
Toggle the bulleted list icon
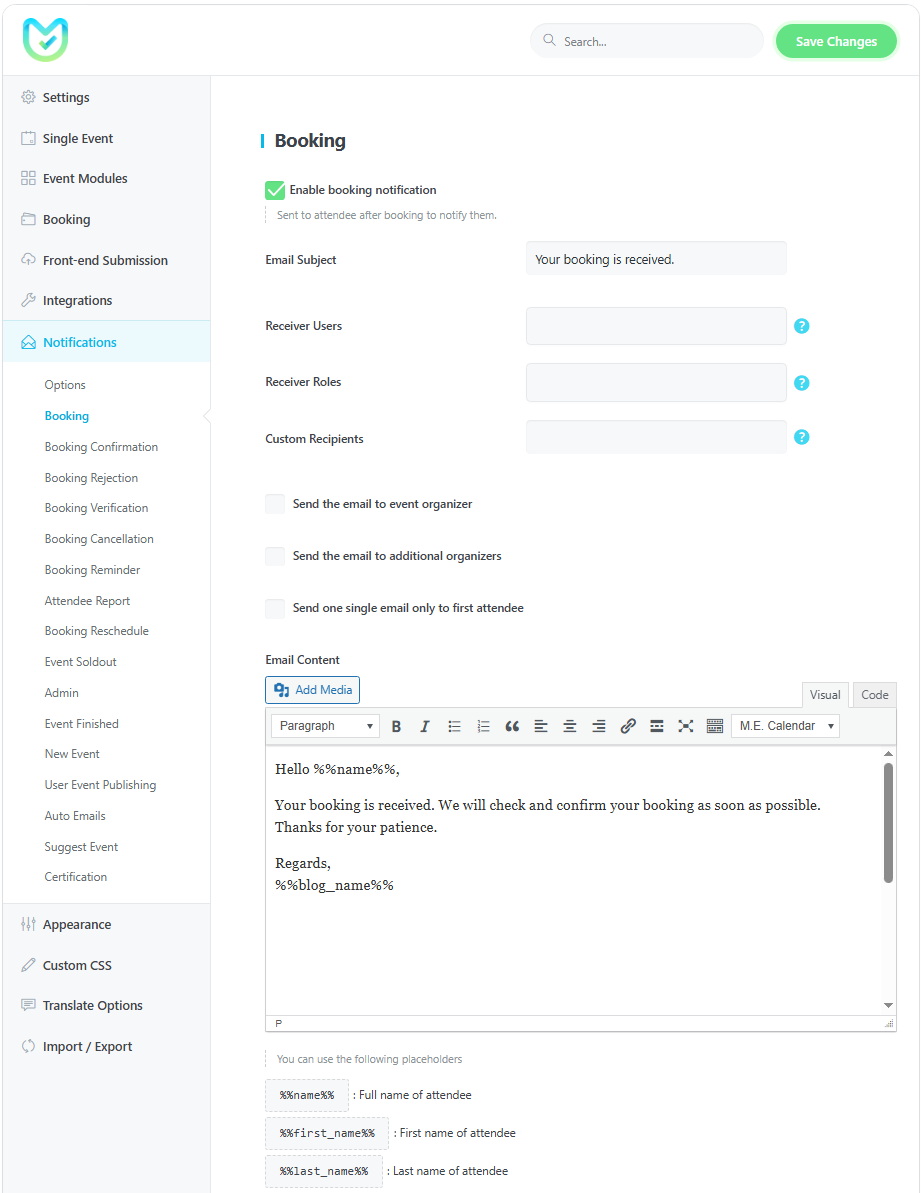[454, 726]
